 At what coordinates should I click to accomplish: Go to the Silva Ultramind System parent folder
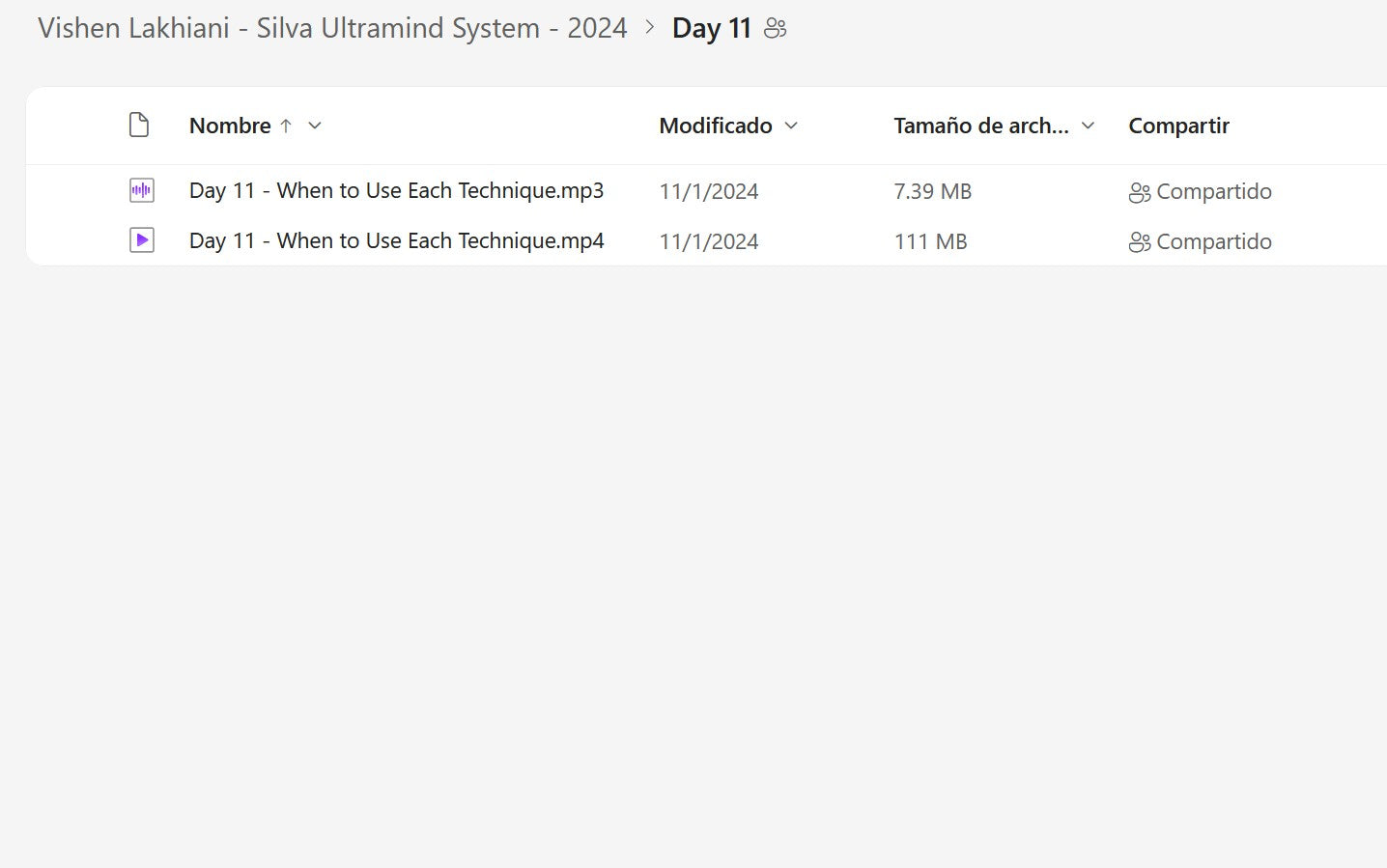pos(332,28)
